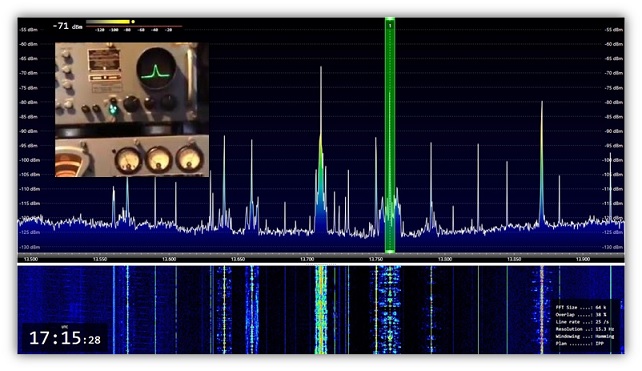
Task: Open the inset radio receiver video thumbnail
Action: click(132, 110)
